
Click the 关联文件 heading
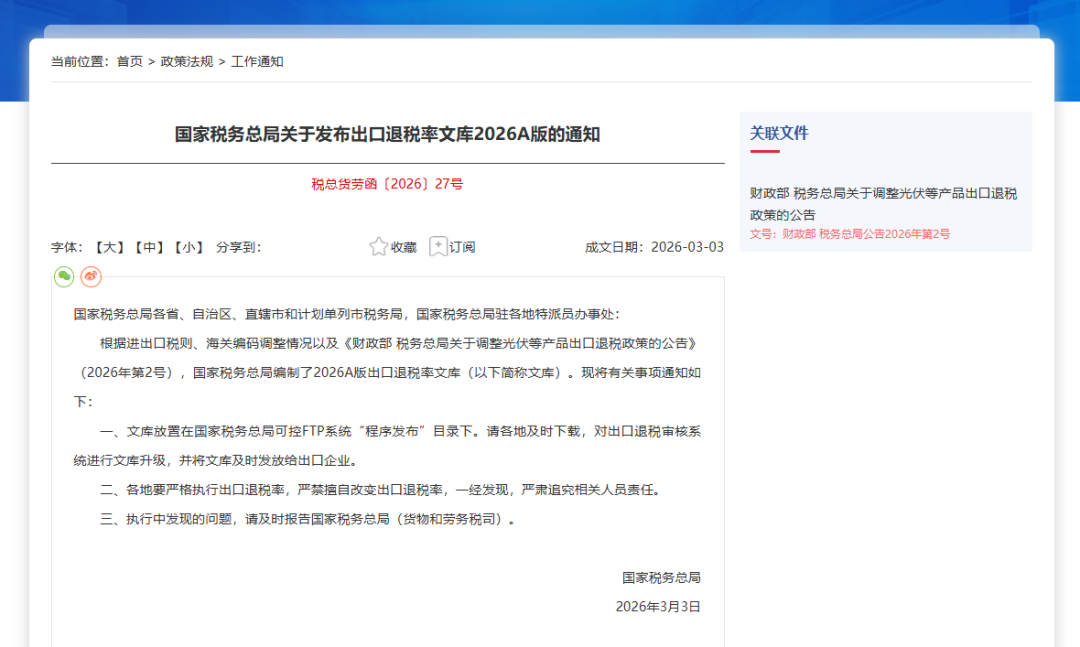[779, 133]
